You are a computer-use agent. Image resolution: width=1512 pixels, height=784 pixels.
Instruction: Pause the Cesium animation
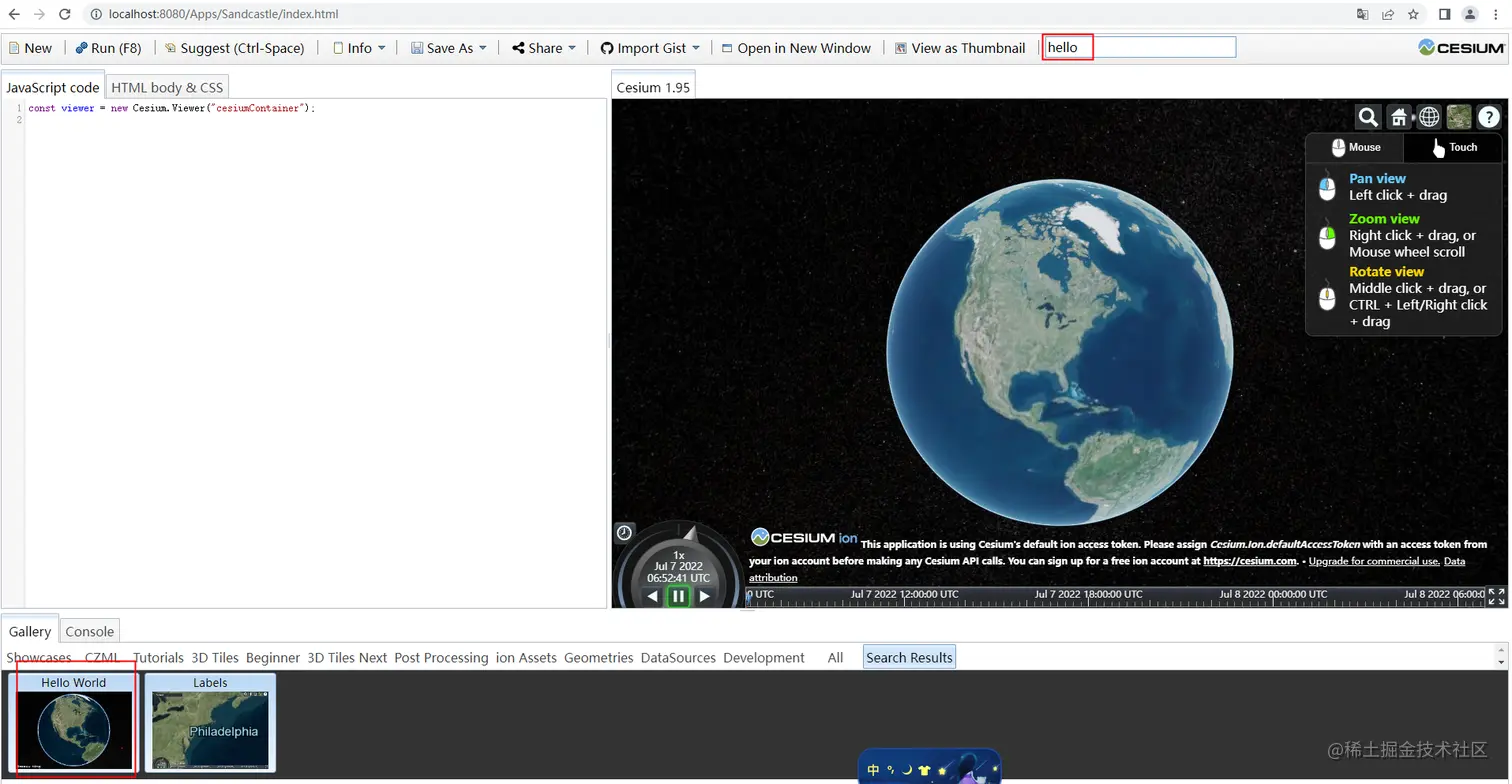point(679,596)
